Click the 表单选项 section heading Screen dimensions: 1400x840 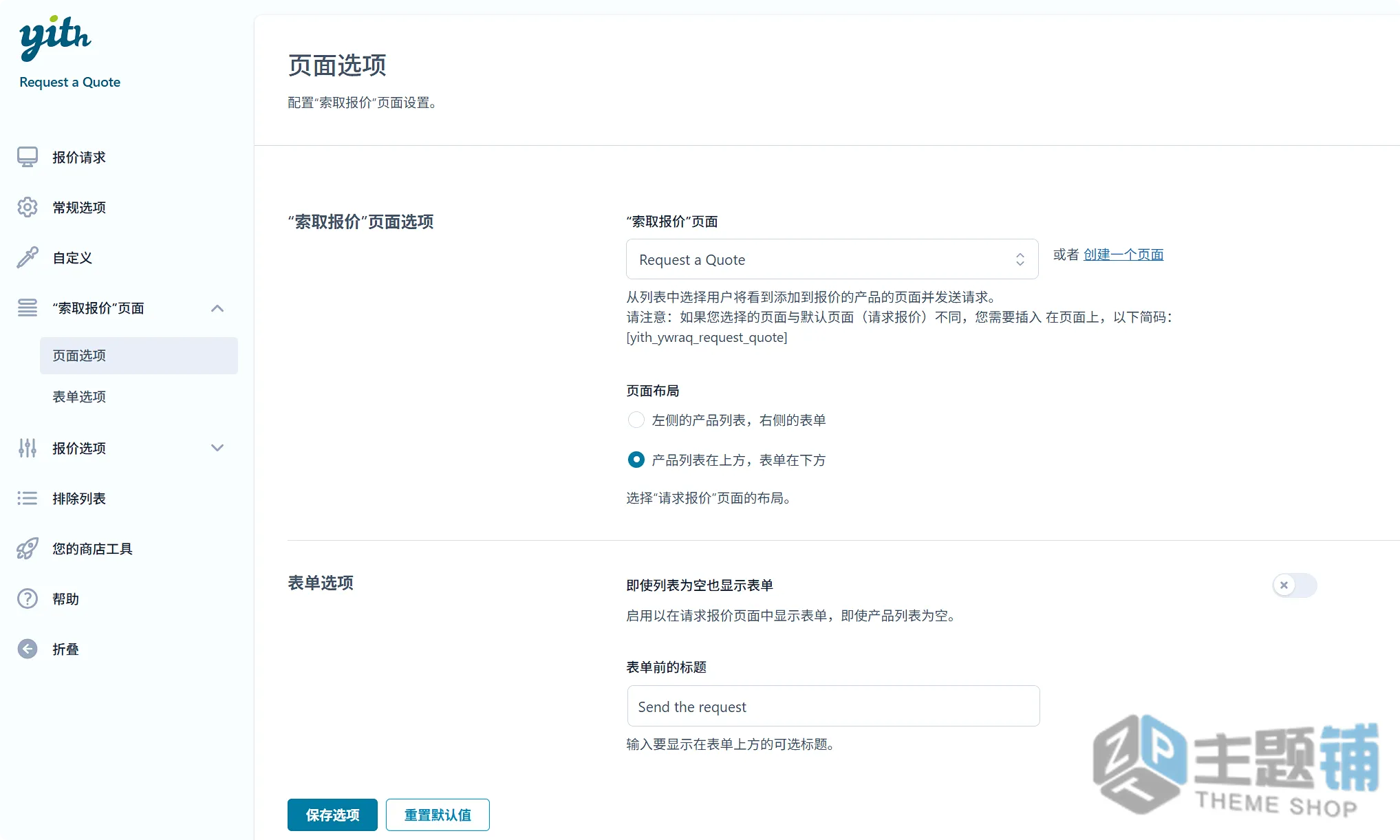[321, 583]
